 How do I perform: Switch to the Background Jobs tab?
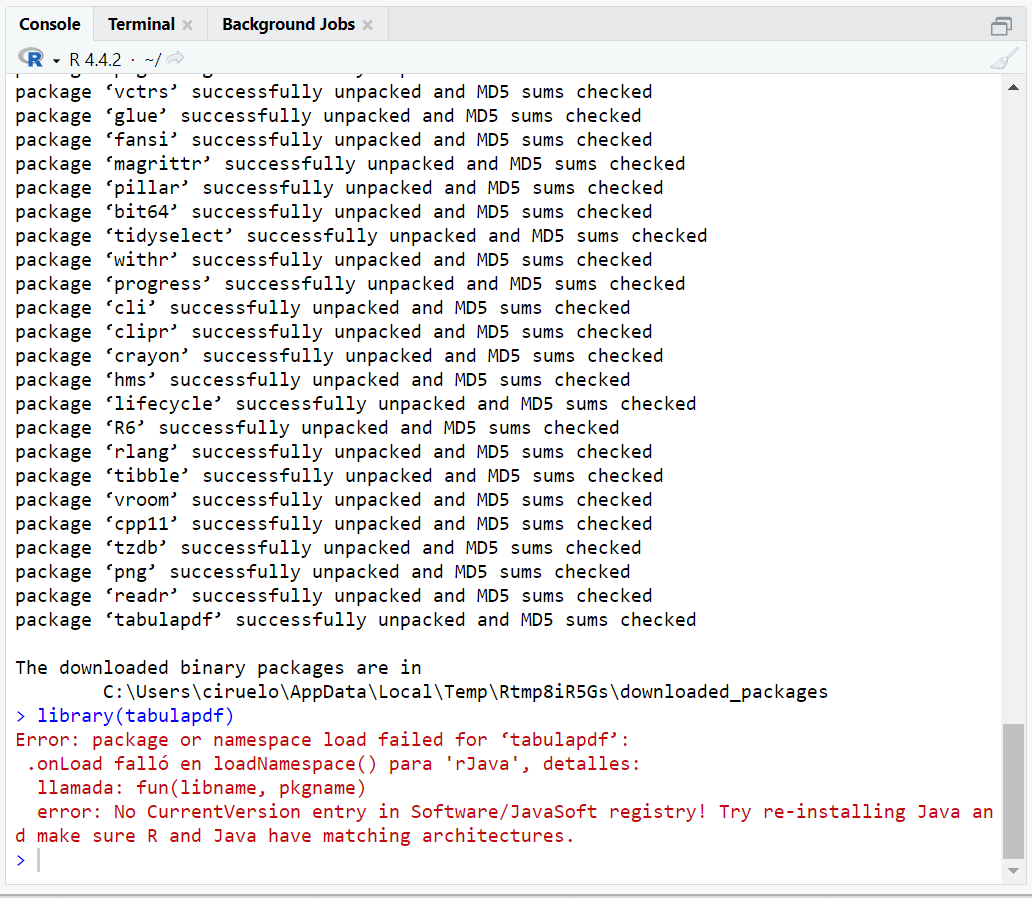point(288,25)
